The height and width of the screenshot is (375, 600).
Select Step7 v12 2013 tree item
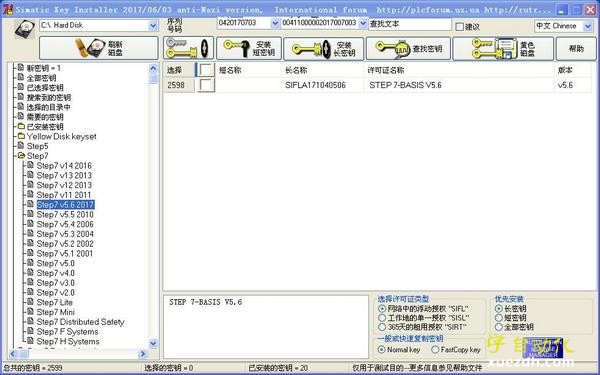coord(64,185)
